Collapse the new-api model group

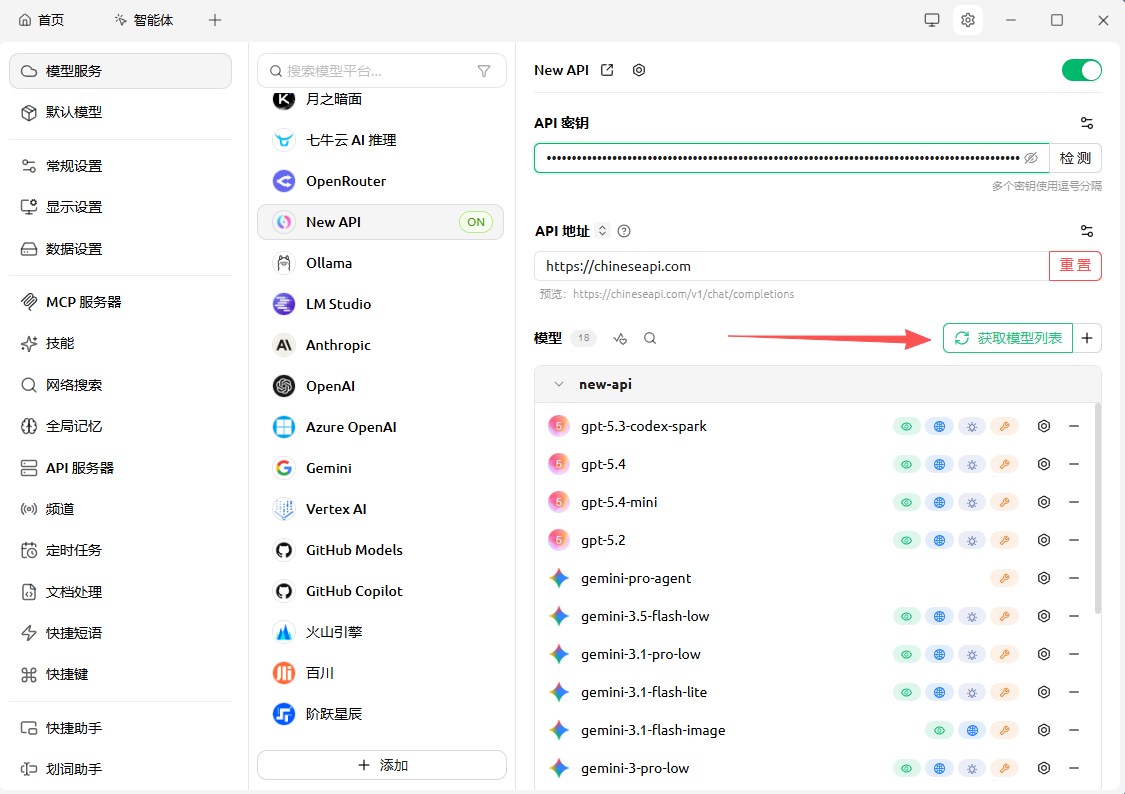559,384
